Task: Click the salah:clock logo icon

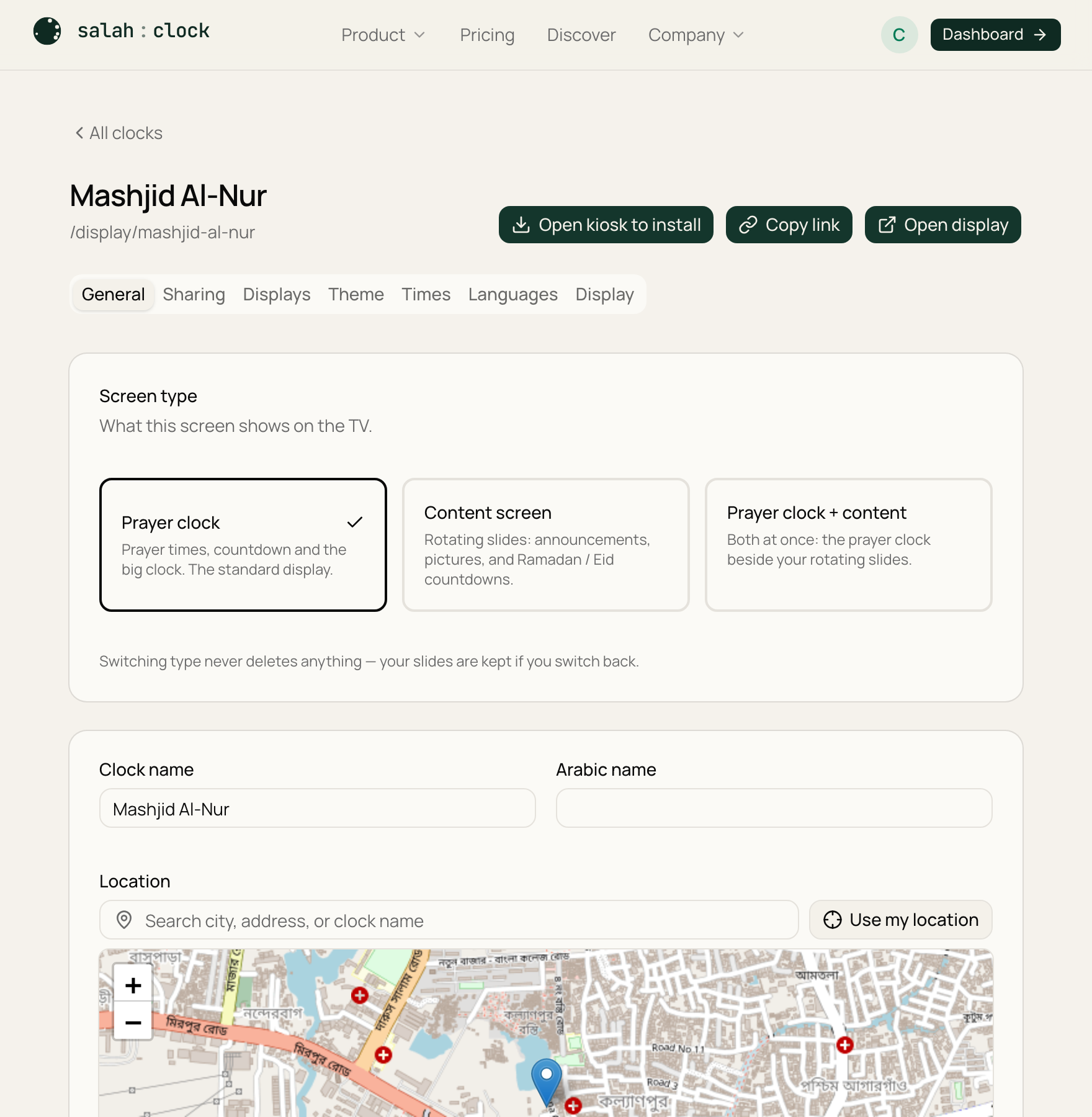Action: pyautogui.click(x=47, y=31)
